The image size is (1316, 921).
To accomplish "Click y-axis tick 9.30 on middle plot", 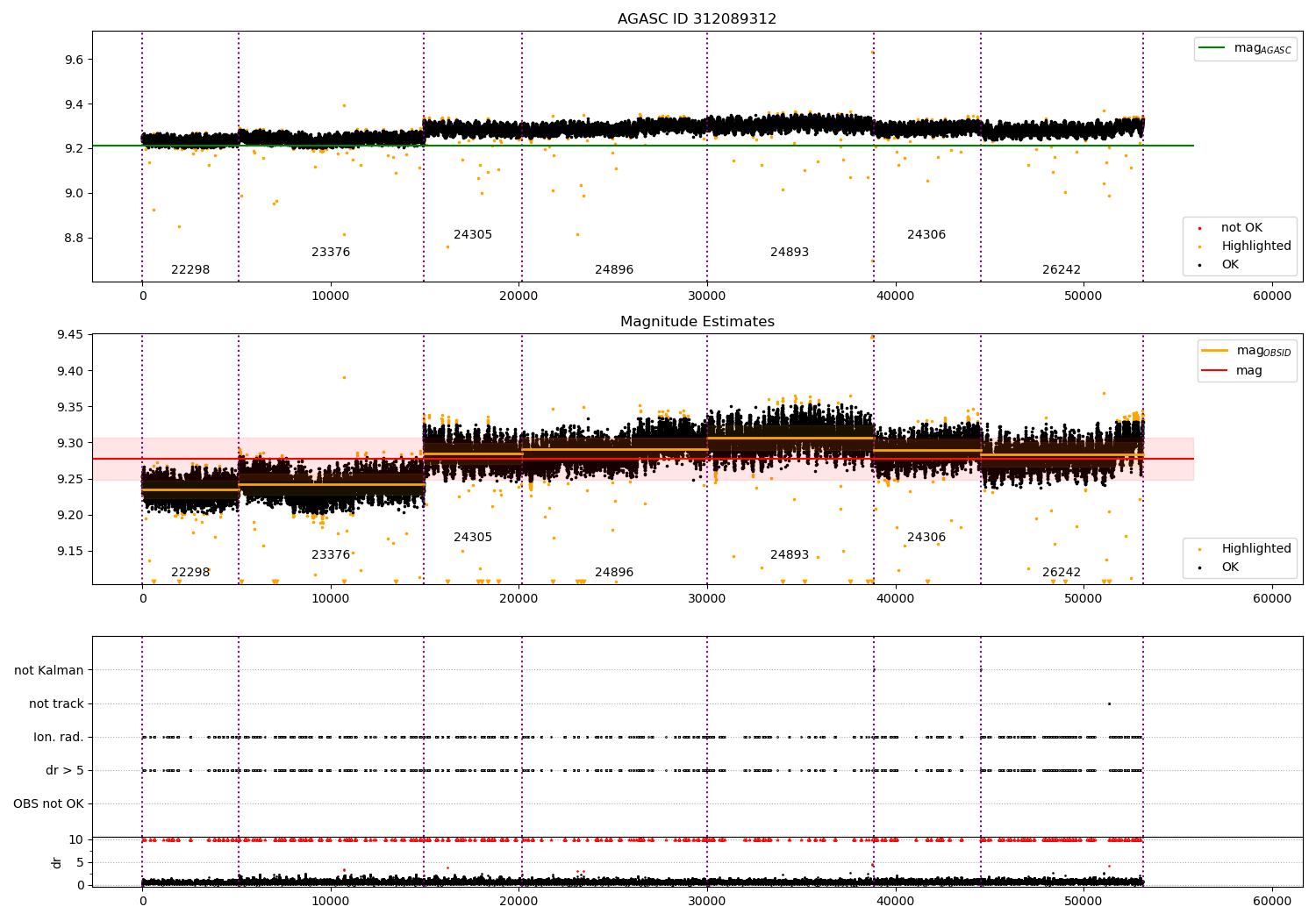I will coord(70,444).
